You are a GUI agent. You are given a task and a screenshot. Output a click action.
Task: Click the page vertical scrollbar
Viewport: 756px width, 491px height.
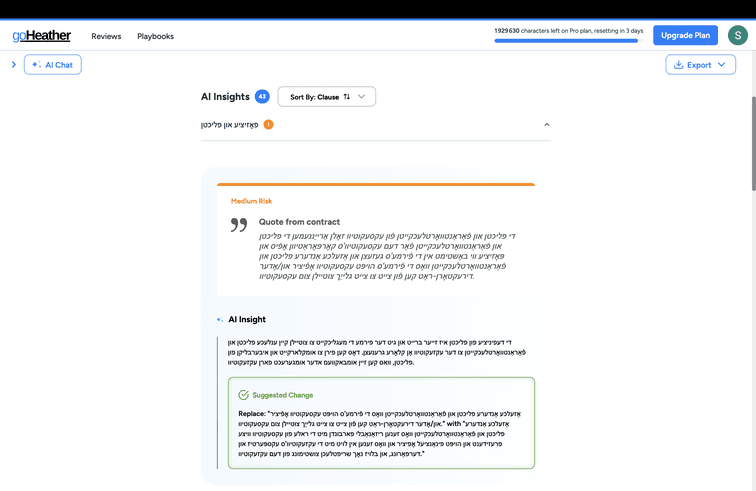pos(753,144)
